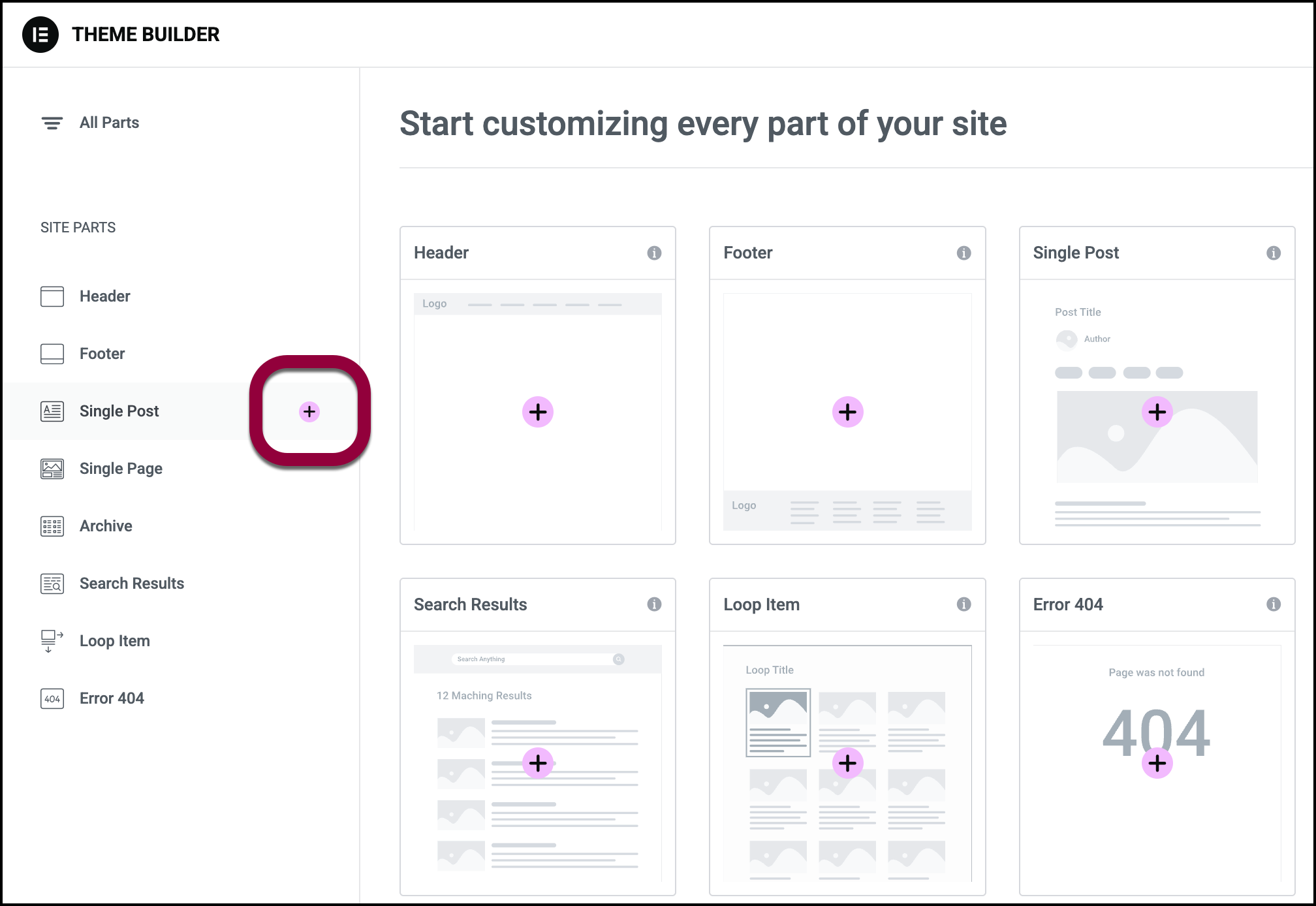This screenshot has height=906, width=1316.
Task: Open Archive site part
Action: click(106, 526)
